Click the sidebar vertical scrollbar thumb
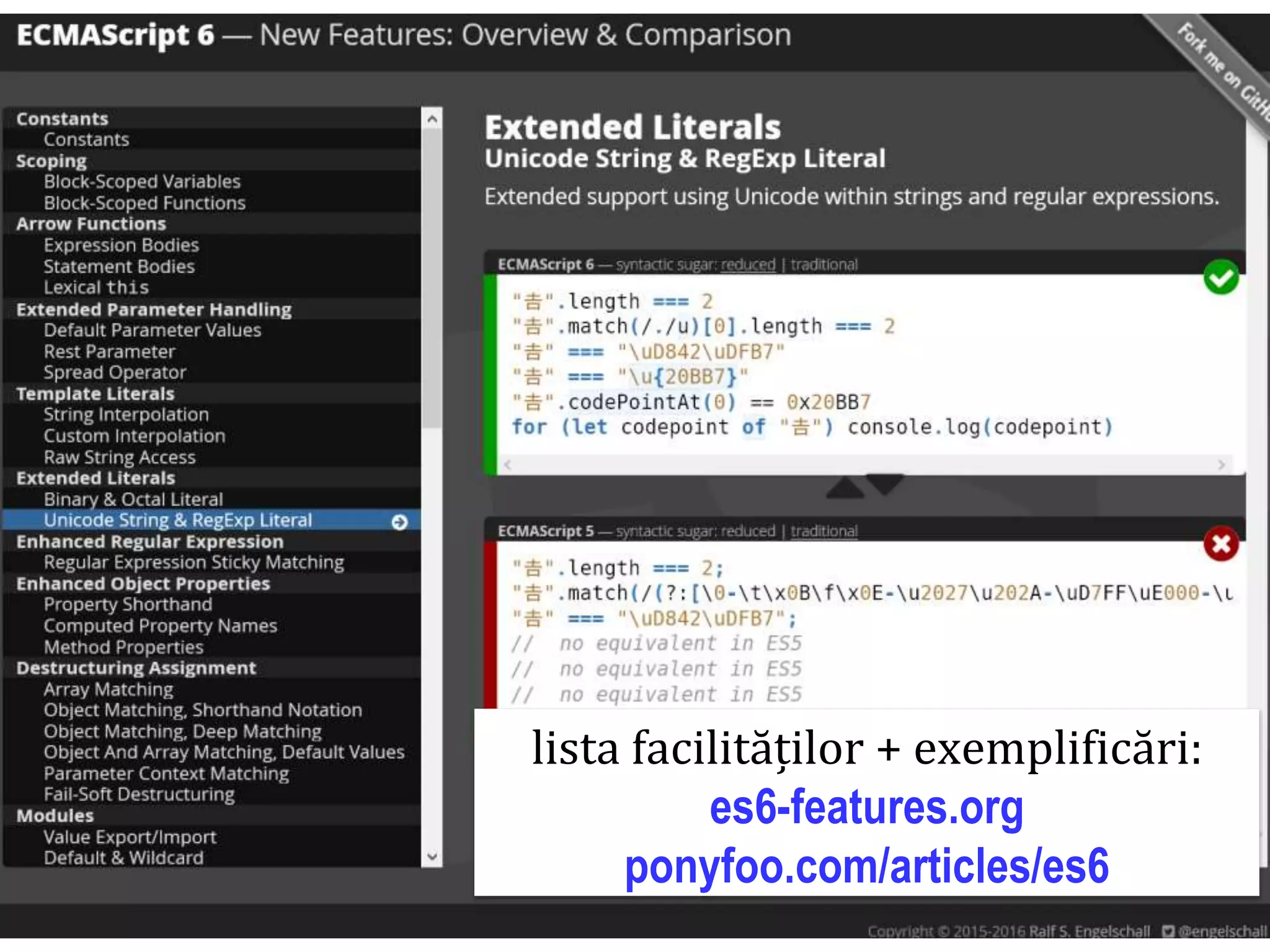 [x=432, y=279]
